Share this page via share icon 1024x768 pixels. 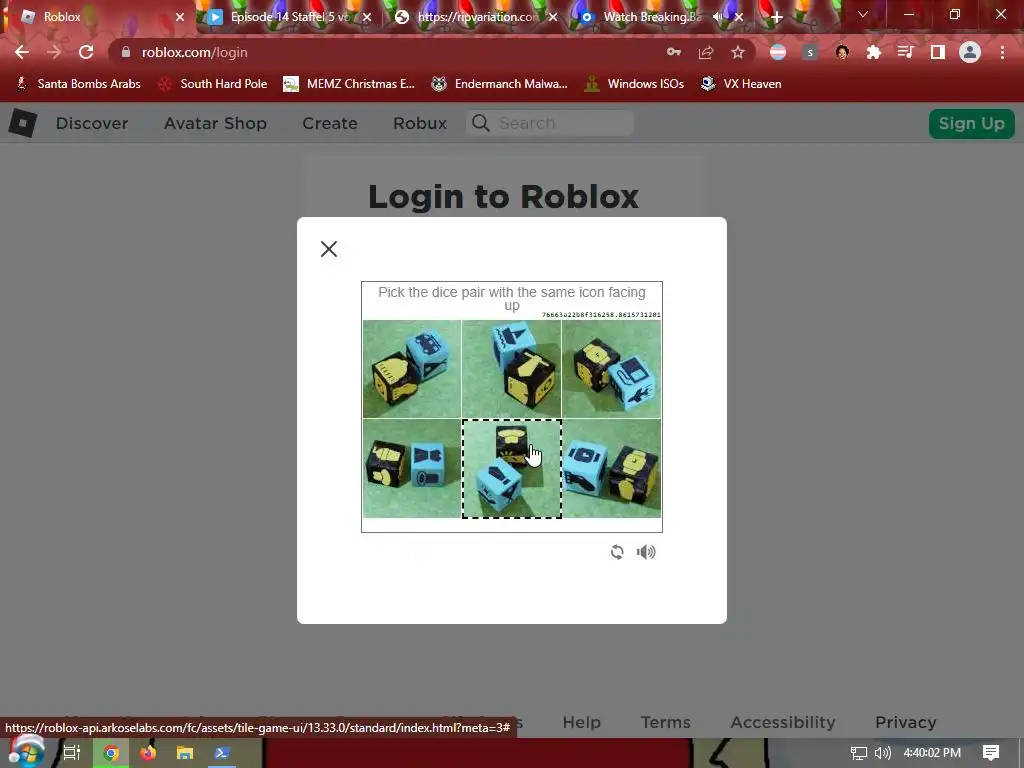(705, 52)
